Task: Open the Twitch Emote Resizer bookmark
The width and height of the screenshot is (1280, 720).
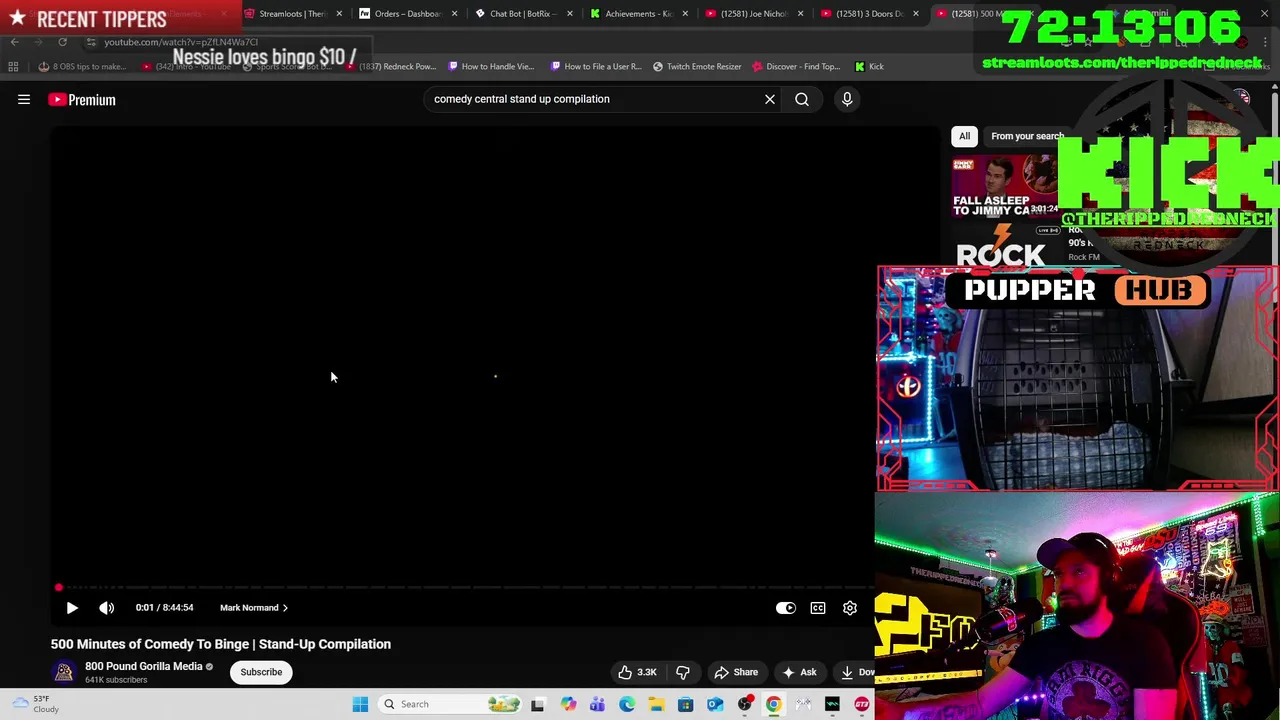Action: pos(697,66)
